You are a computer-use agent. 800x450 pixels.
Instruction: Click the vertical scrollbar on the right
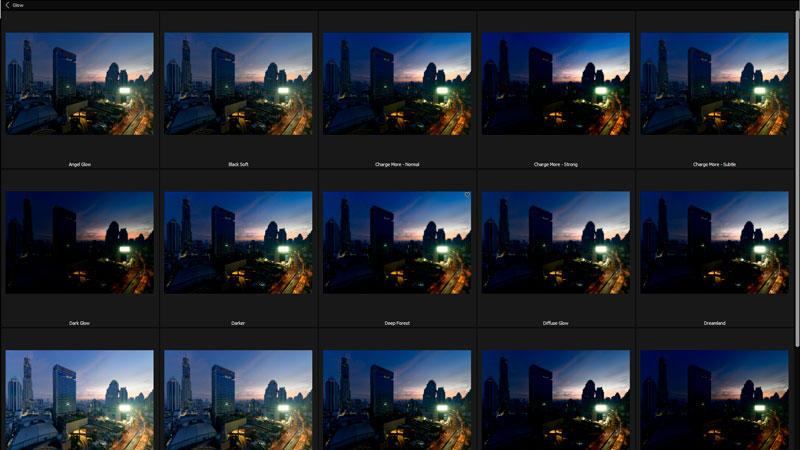coord(796,150)
